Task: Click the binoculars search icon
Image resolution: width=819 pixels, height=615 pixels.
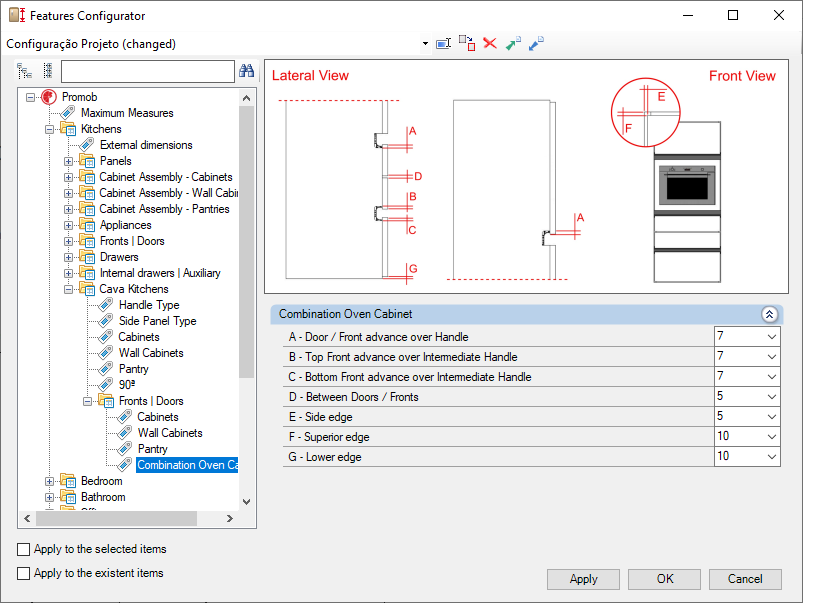Action: coord(247,71)
